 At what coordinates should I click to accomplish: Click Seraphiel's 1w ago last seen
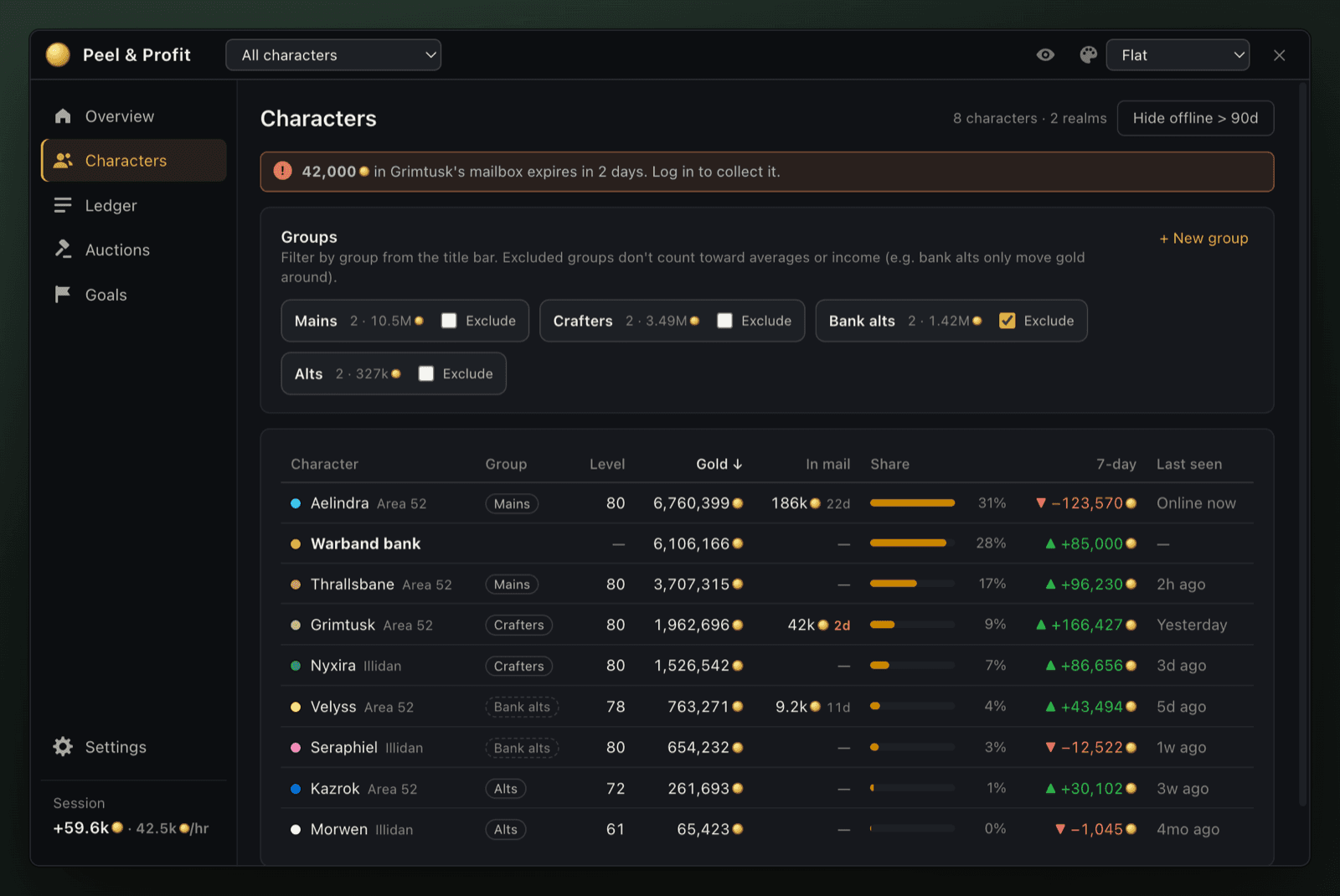1182,747
